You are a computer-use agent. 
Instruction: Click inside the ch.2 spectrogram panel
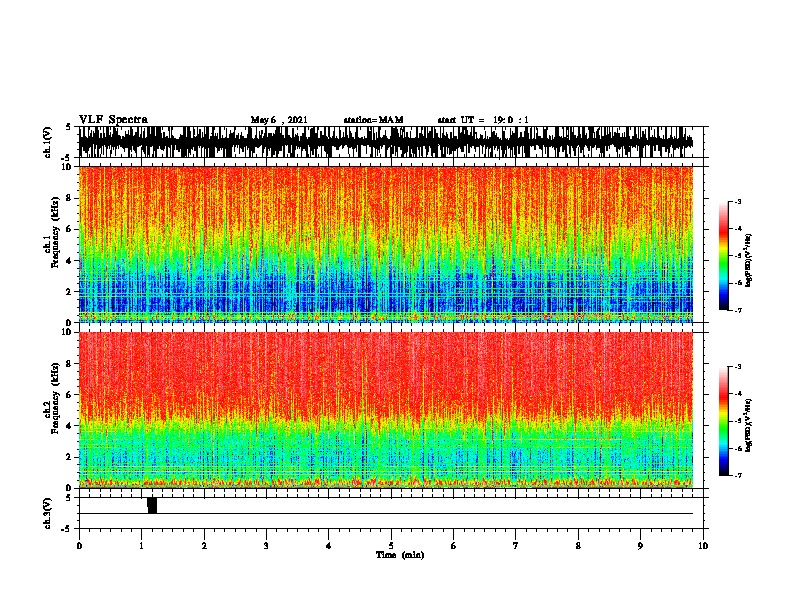(386, 410)
